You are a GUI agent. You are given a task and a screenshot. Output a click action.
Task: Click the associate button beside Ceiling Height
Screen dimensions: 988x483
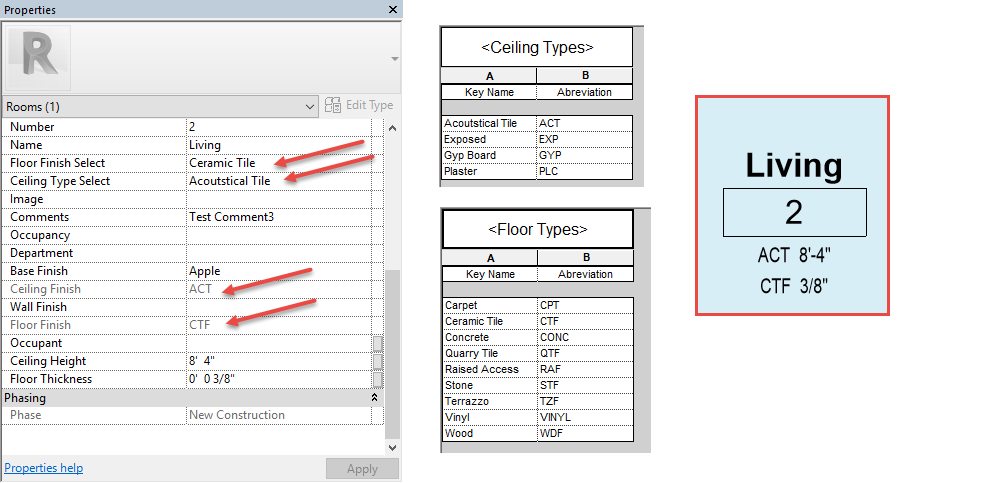coord(377,361)
